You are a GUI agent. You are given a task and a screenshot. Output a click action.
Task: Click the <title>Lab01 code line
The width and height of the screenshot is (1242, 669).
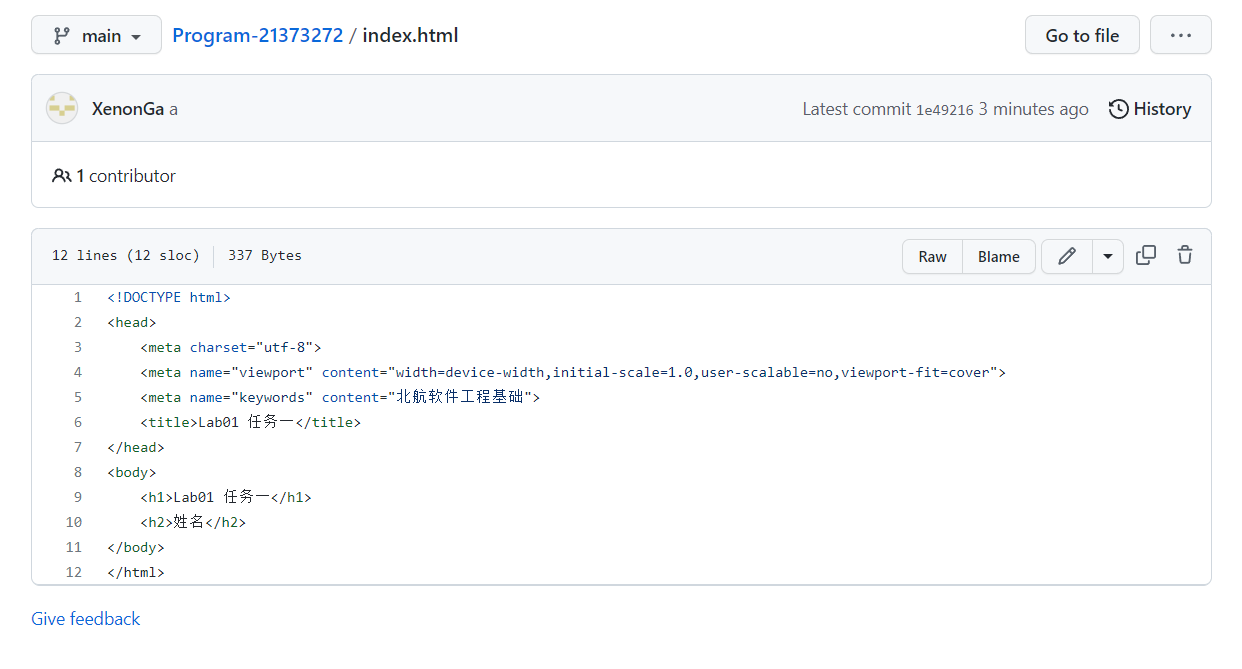click(250, 422)
